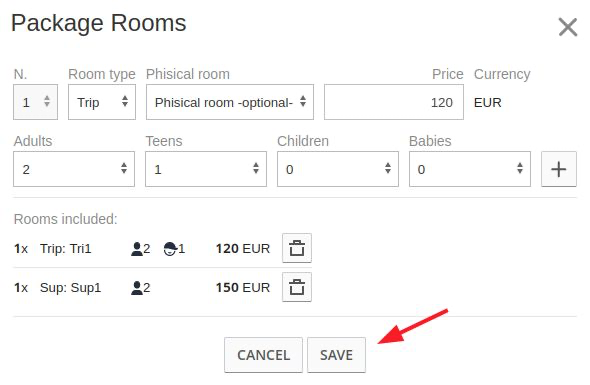Select the Trip: Tri1 room entry
This screenshot has height=385, width=590.
pos(66,249)
